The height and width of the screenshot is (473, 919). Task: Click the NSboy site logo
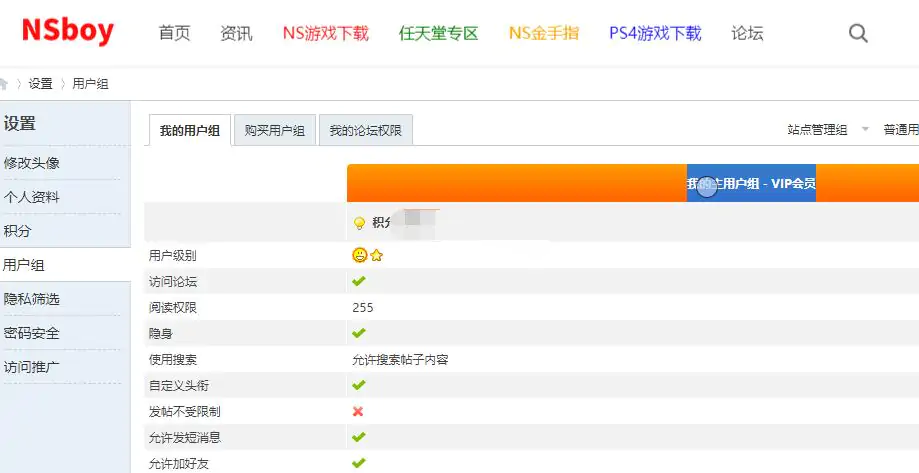pos(67,31)
